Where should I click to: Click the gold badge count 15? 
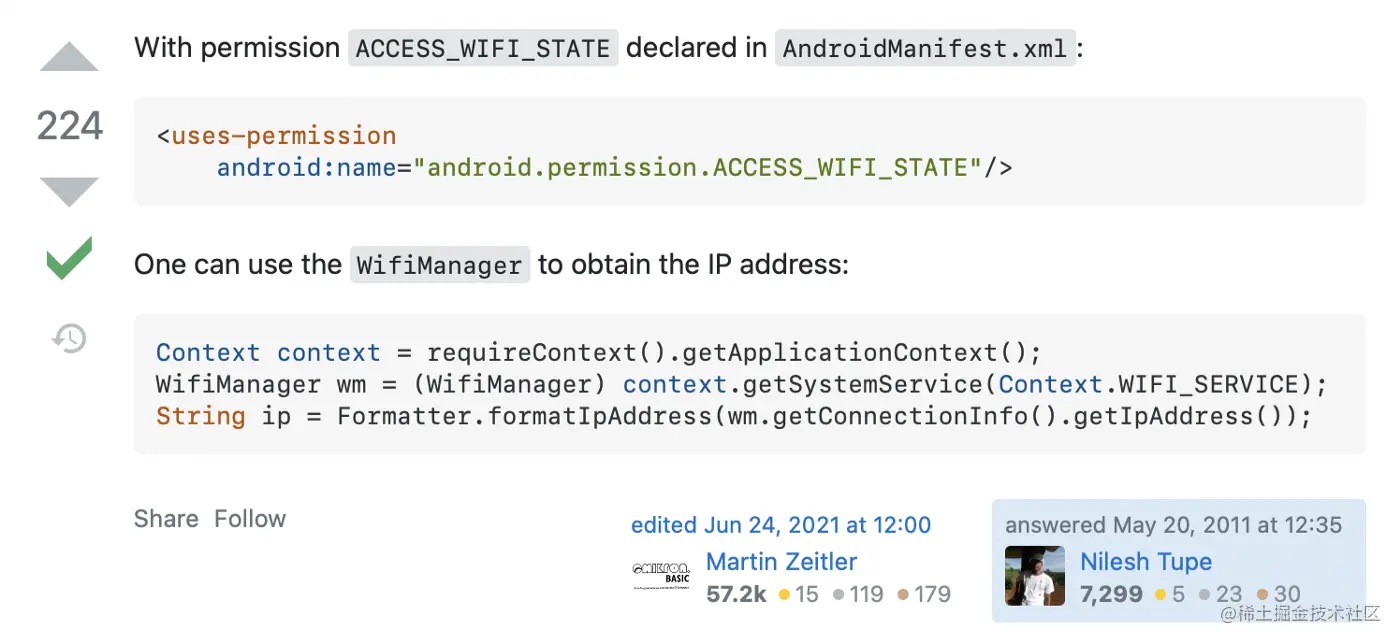click(x=799, y=595)
